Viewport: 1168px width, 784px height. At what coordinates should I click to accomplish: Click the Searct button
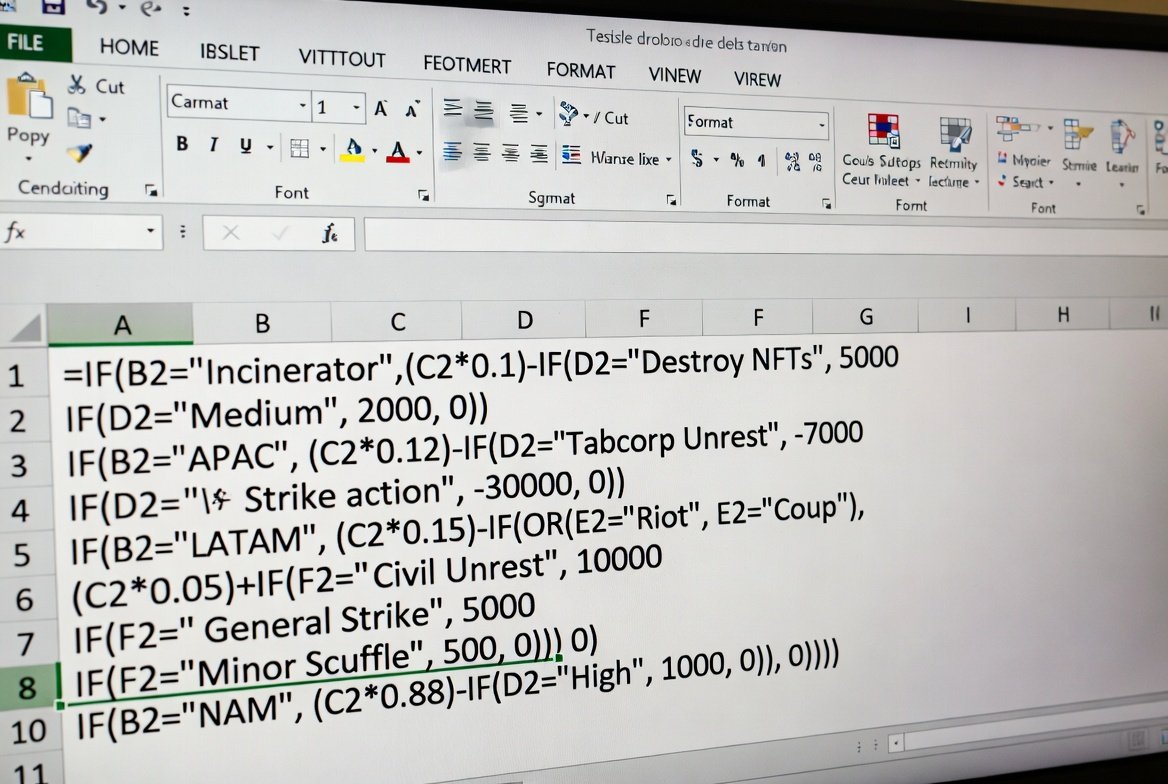click(x=1026, y=181)
